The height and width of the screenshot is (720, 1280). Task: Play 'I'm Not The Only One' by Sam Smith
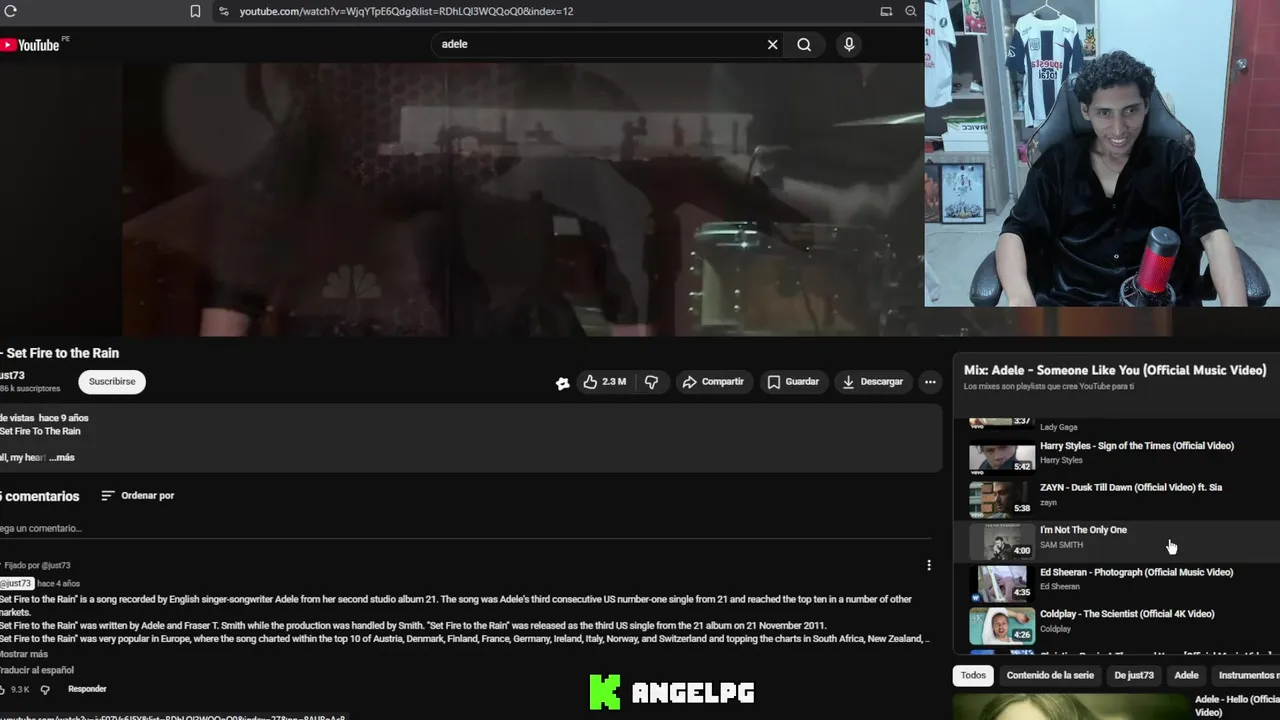[1083, 530]
